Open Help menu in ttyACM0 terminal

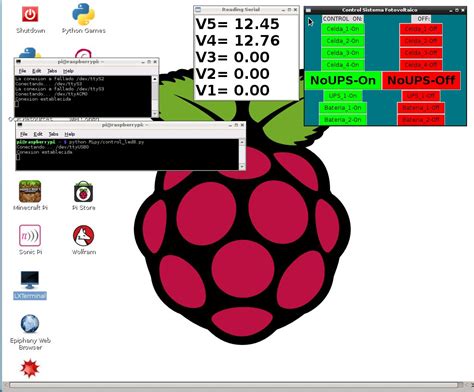point(68,71)
